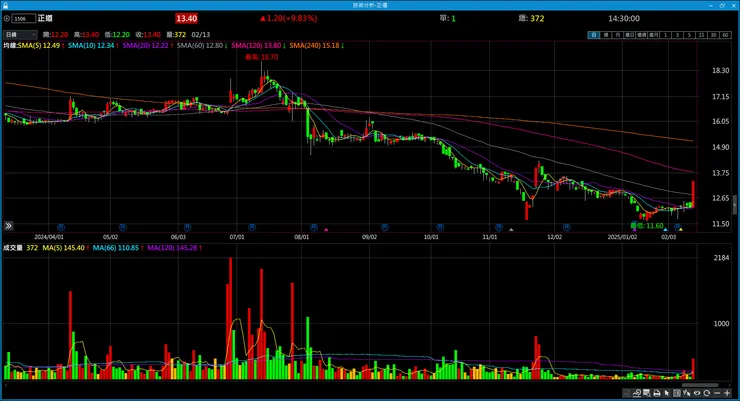Click the MA(66) 110.85 volume label
The height and width of the screenshot is (401, 740).
click(118, 248)
